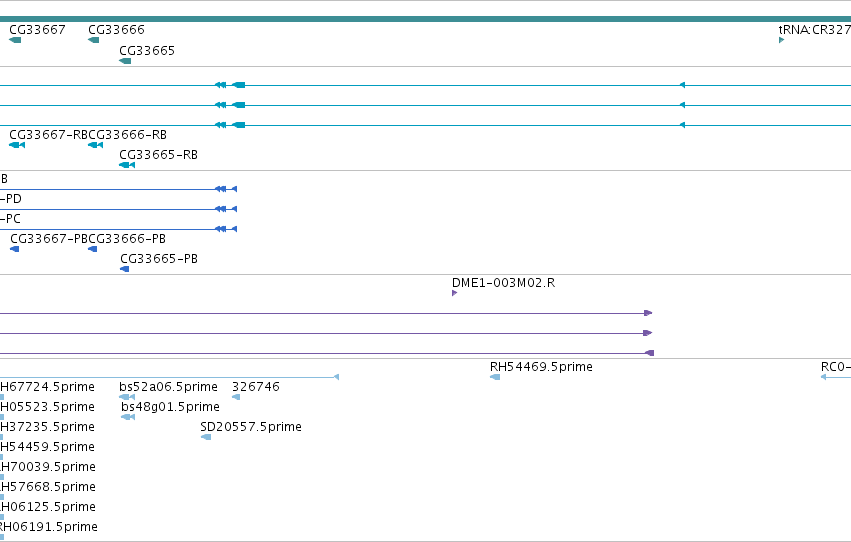Click the 326746 feature glyph
Image resolution: width=851 pixels, height=542 pixels.
(236, 397)
